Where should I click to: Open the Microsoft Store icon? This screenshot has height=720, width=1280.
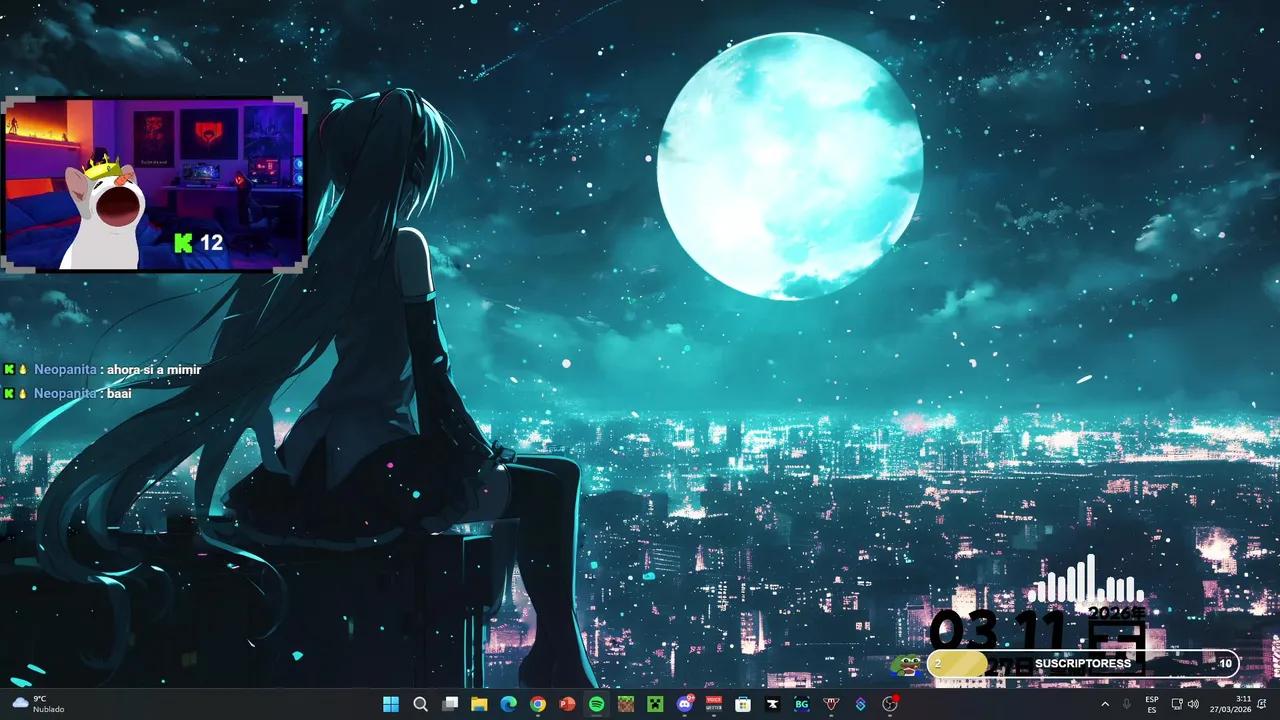743,704
